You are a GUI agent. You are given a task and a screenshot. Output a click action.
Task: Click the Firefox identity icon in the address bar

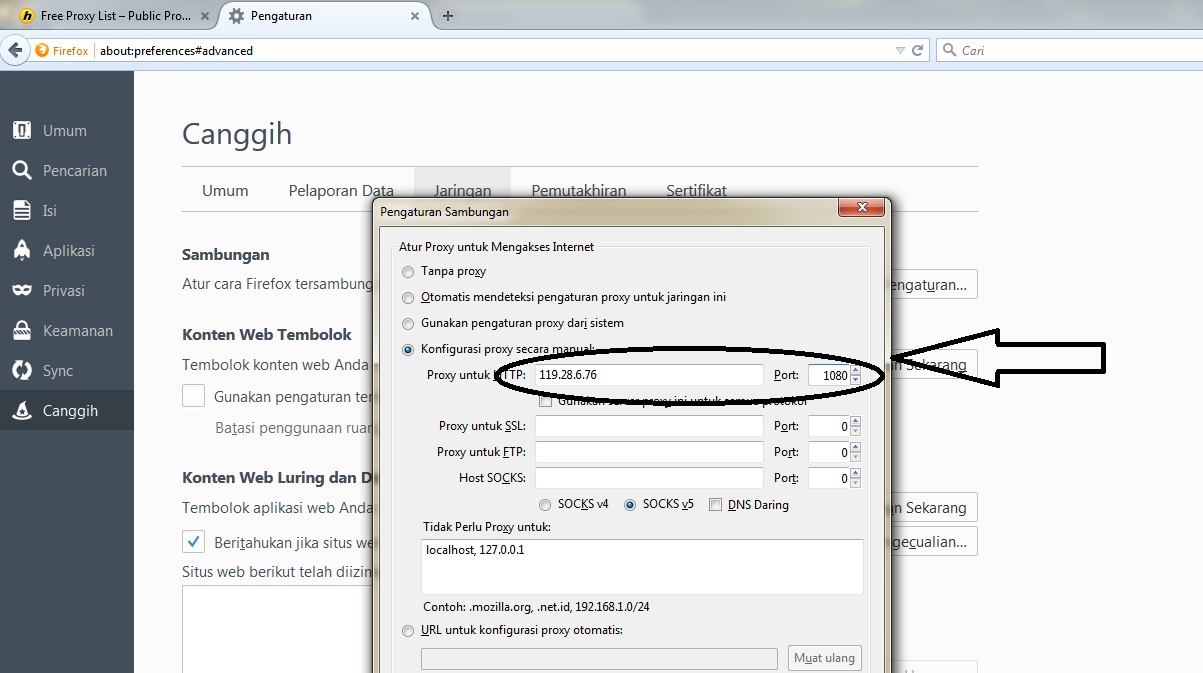pyautogui.click(x=41, y=50)
